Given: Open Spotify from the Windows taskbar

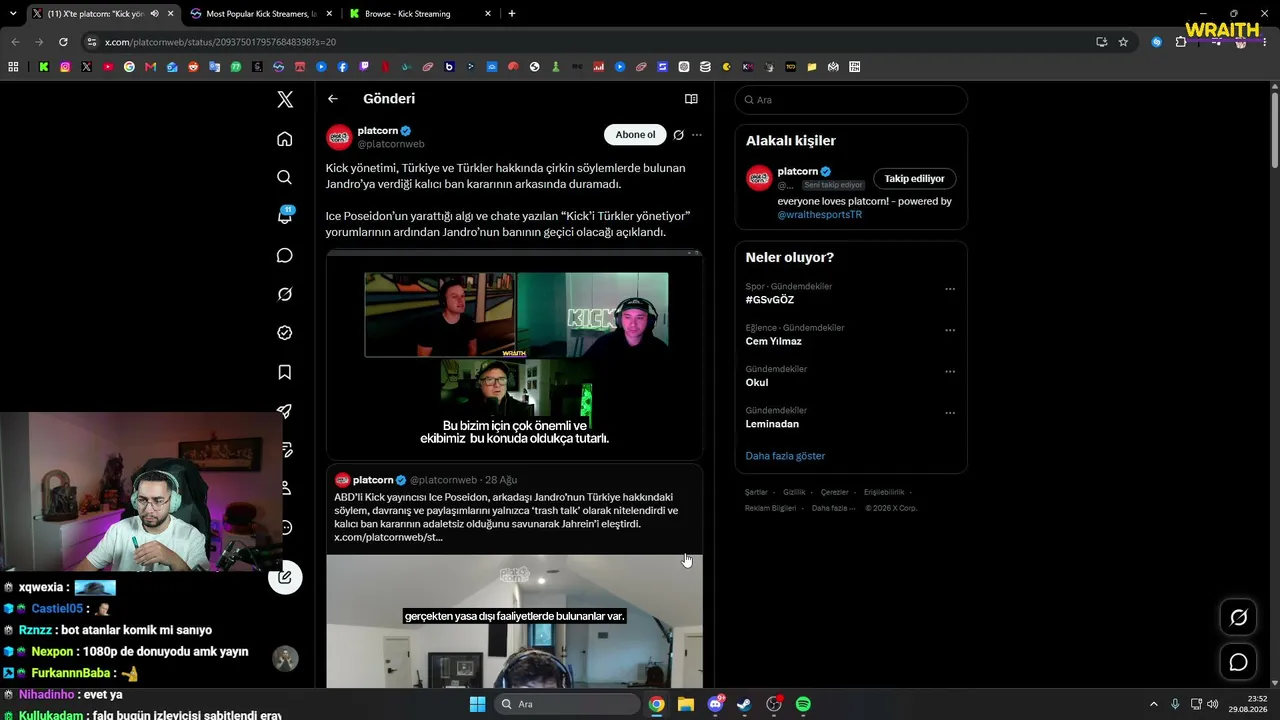Looking at the screenshot, I should click(x=803, y=704).
